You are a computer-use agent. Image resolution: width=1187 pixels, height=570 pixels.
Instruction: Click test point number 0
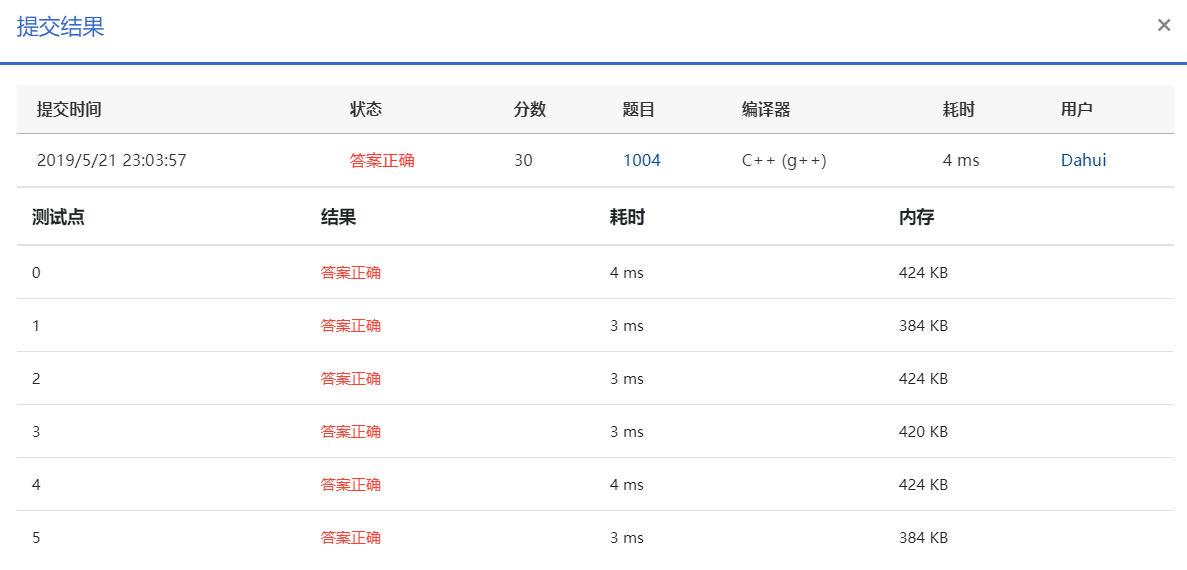click(36, 273)
